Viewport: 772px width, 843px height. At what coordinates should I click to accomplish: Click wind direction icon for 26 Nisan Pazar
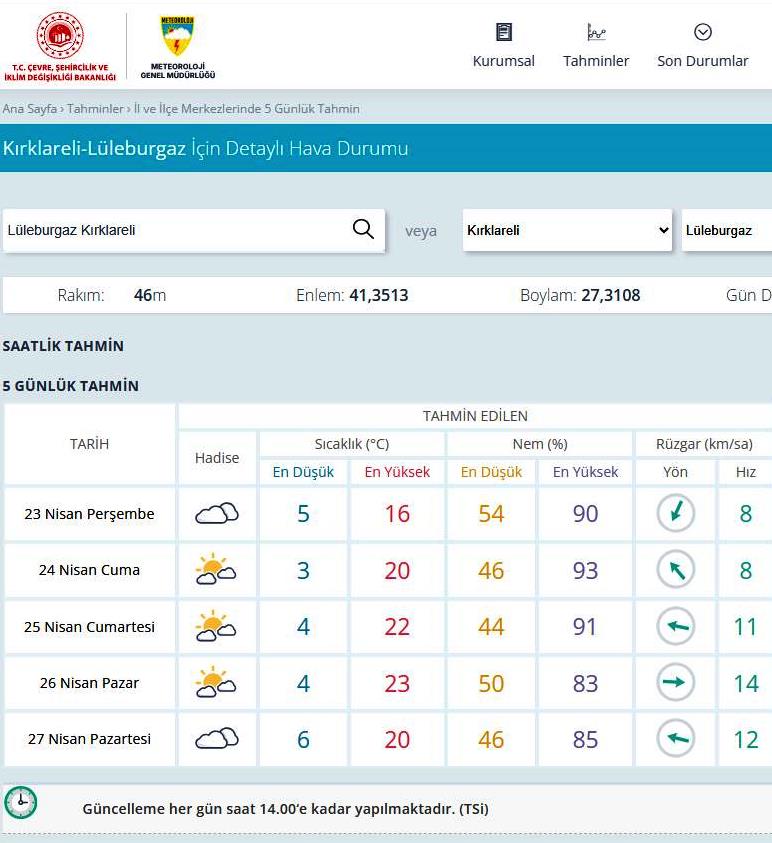(675, 683)
